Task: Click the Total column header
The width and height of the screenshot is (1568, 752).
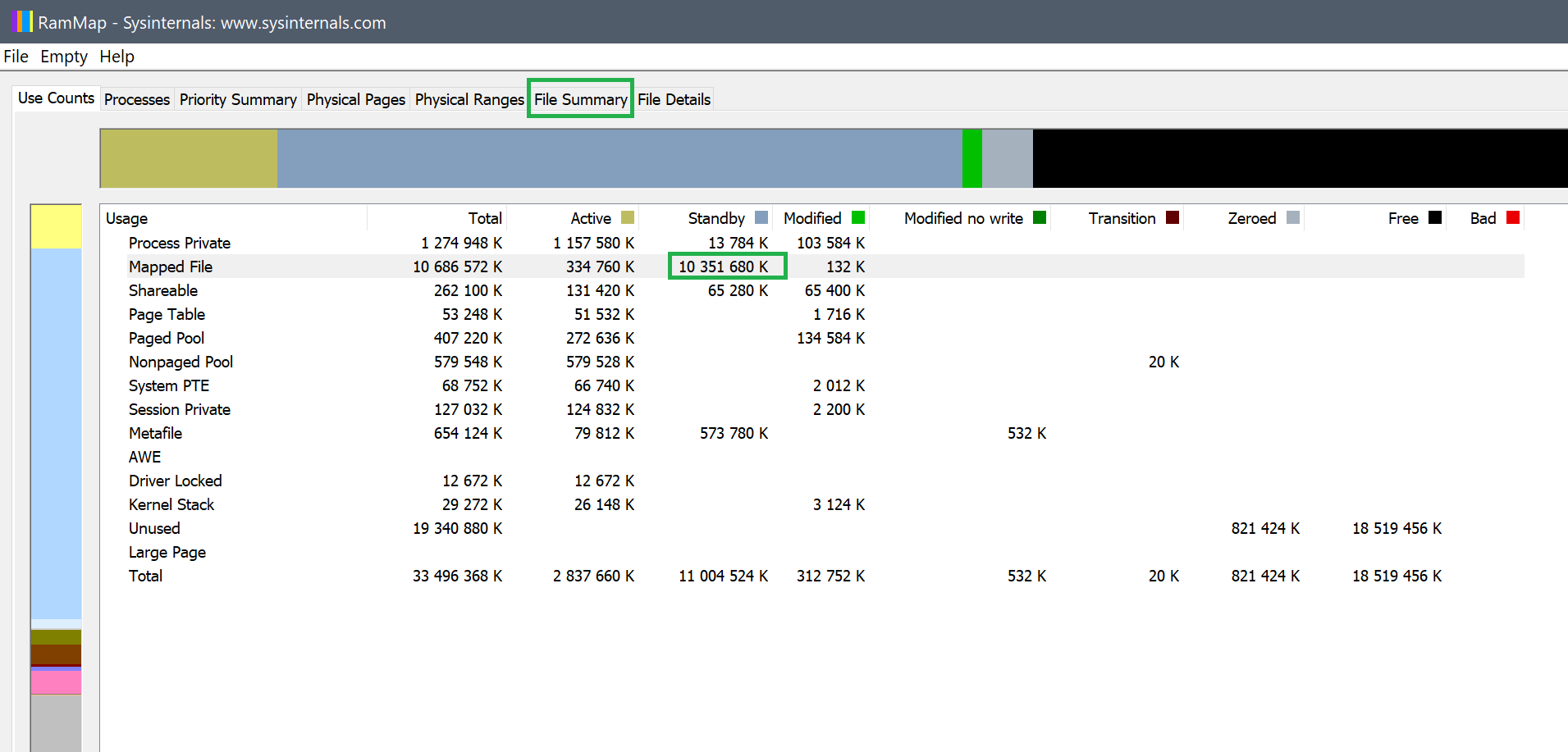Action: click(437, 218)
